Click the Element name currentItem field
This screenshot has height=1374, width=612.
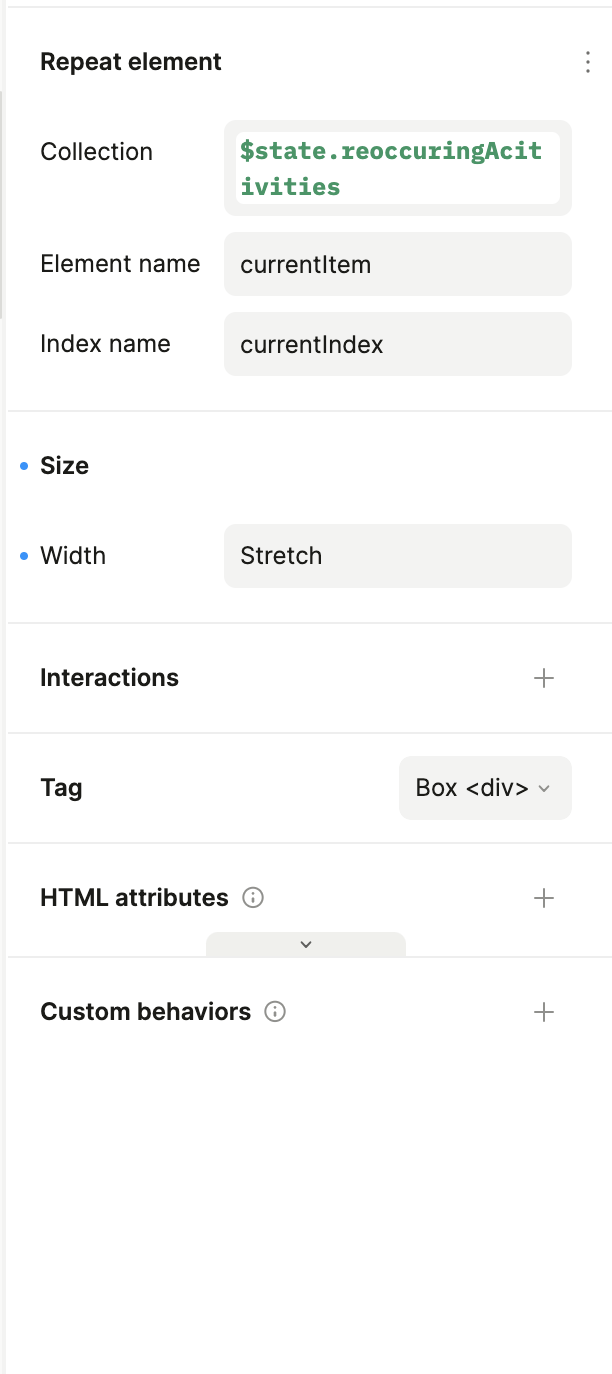point(397,264)
